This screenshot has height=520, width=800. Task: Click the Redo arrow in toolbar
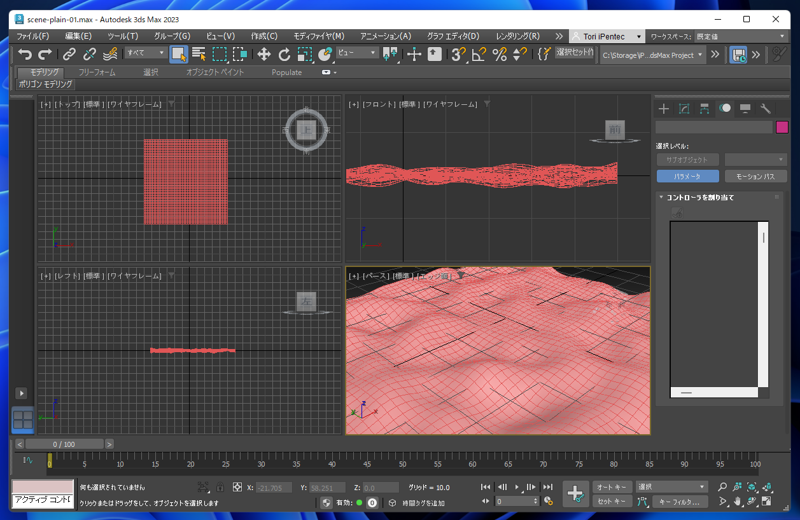[45, 54]
